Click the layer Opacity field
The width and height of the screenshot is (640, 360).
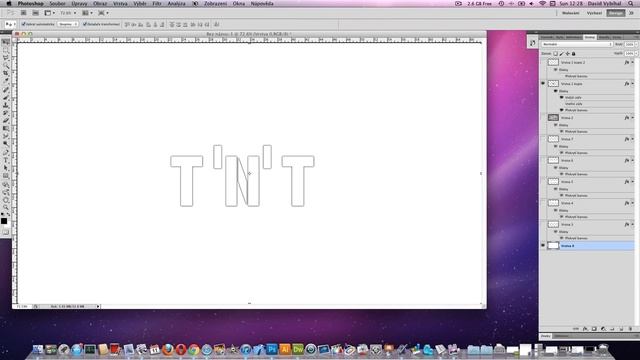click(629, 44)
